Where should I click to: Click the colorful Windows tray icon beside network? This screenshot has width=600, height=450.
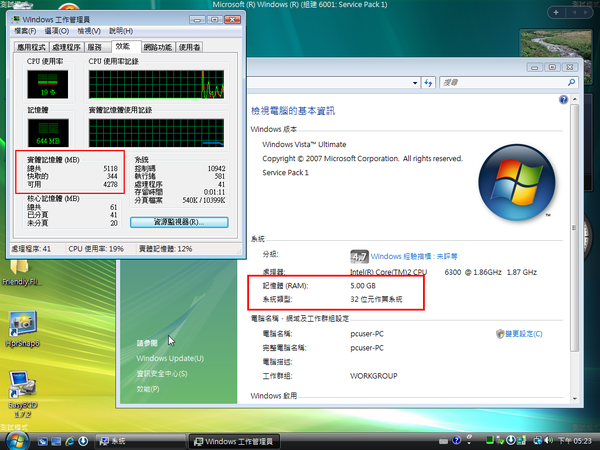coord(522,441)
